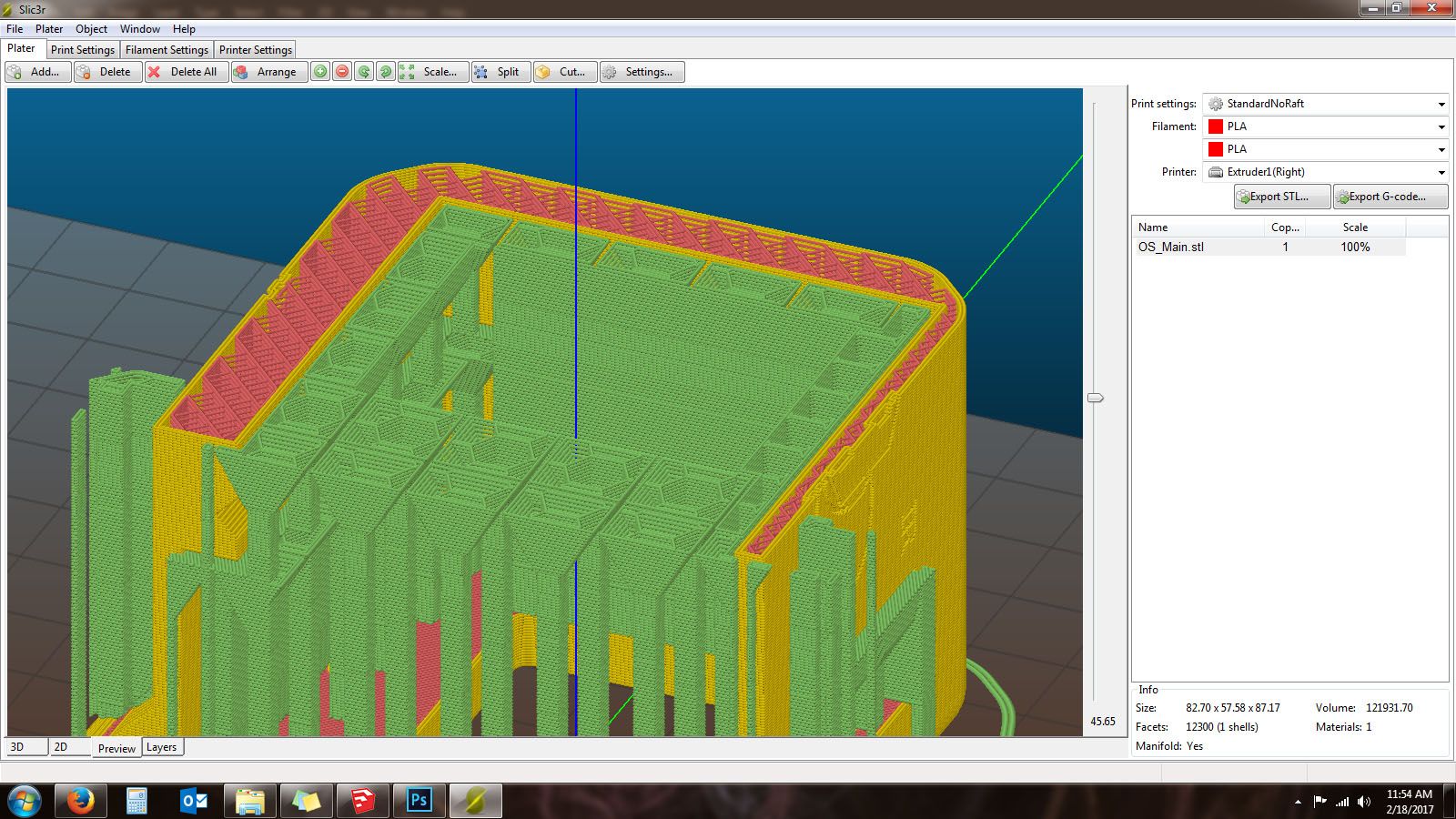1456x819 pixels.
Task: Click Arrange to auto-arrange objects
Action: coord(266,72)
